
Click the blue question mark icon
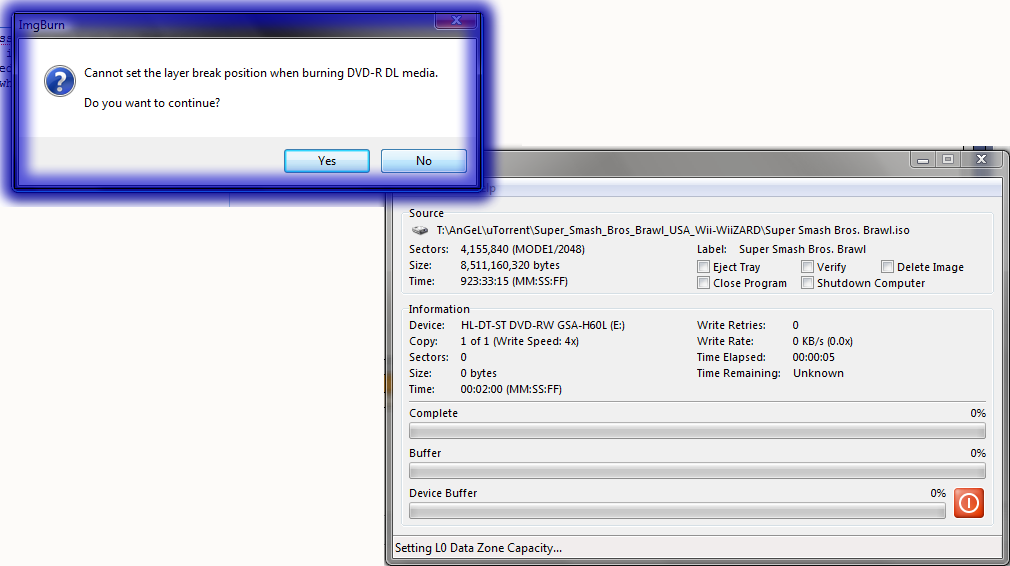(60, 82)
